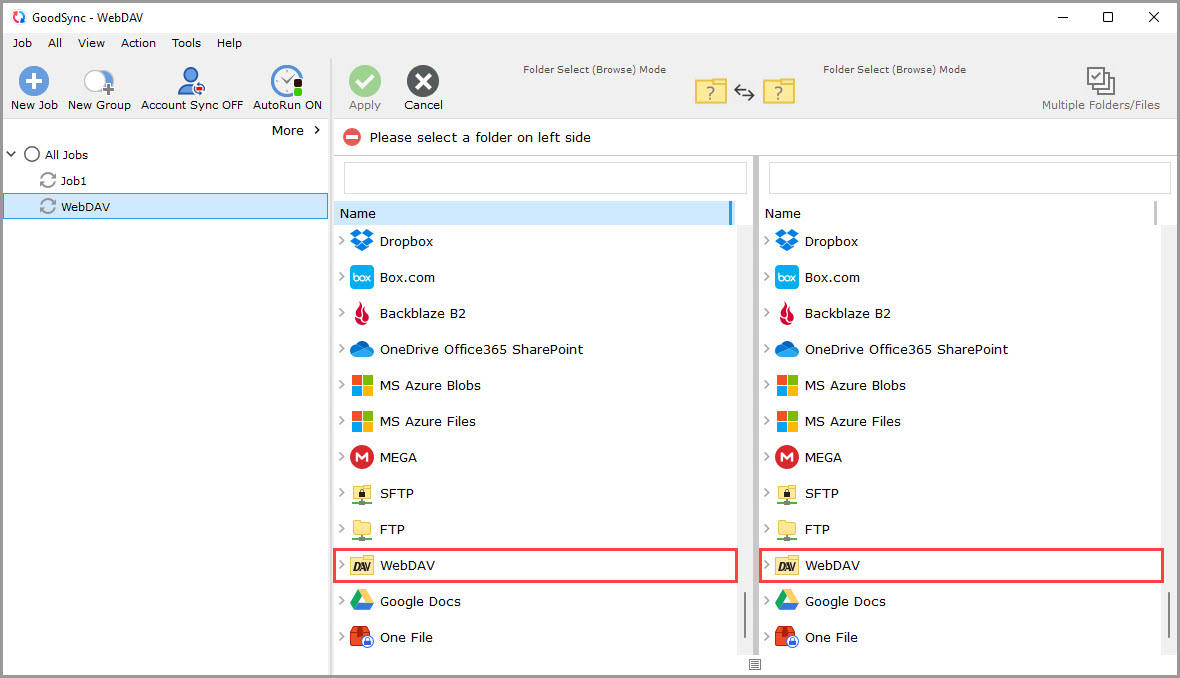Click right pane vertical scrollbar thumb
Screen dimensions: 1180x678
1169,614
